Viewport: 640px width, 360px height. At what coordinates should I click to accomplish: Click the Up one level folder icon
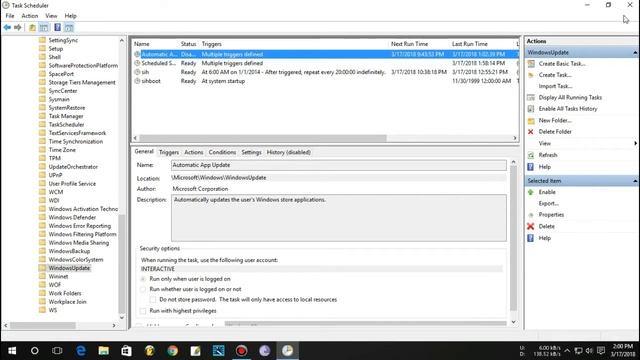coord(32,27)
